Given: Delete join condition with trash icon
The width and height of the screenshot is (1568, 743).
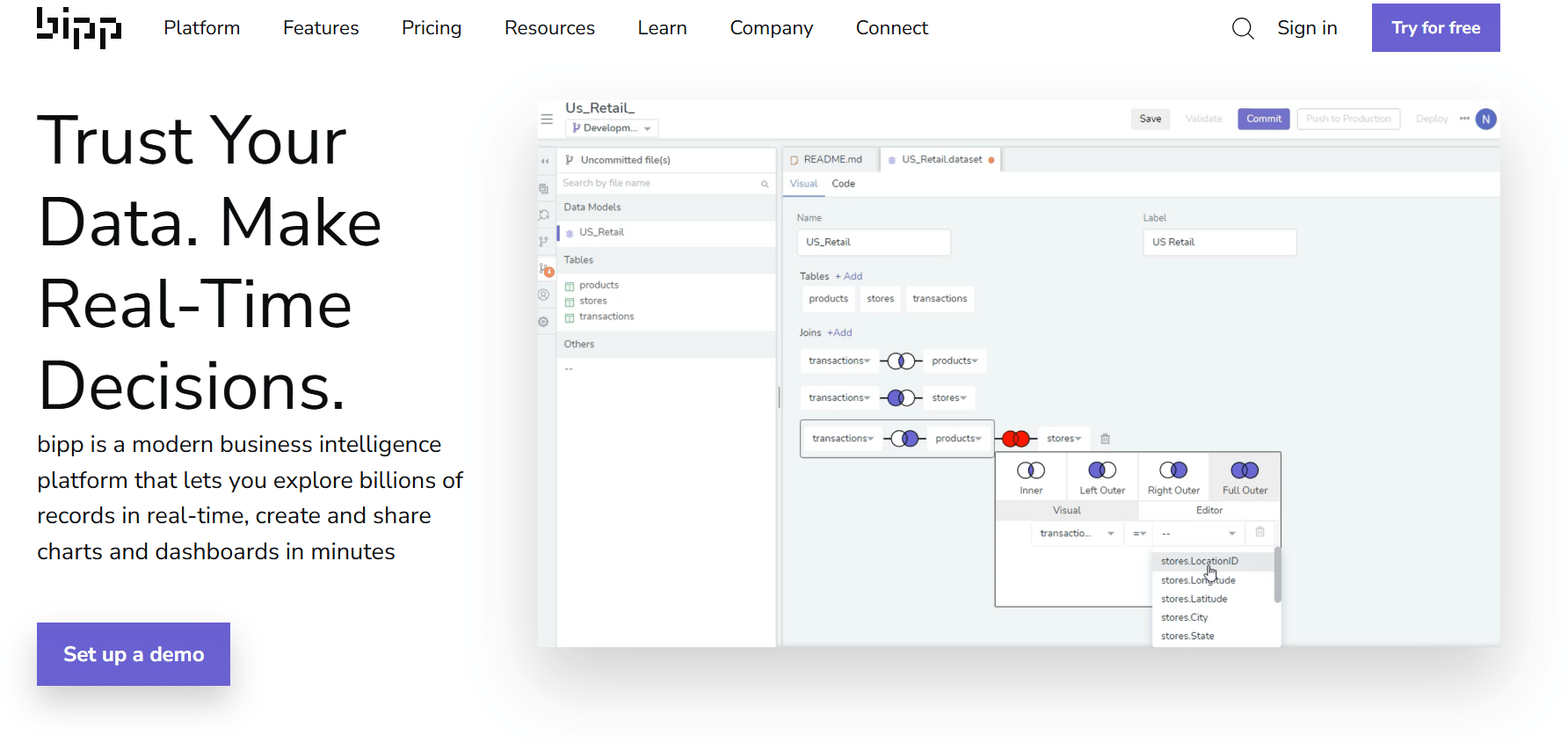Looking at the screenshot, I should [x=1259, y=532].
